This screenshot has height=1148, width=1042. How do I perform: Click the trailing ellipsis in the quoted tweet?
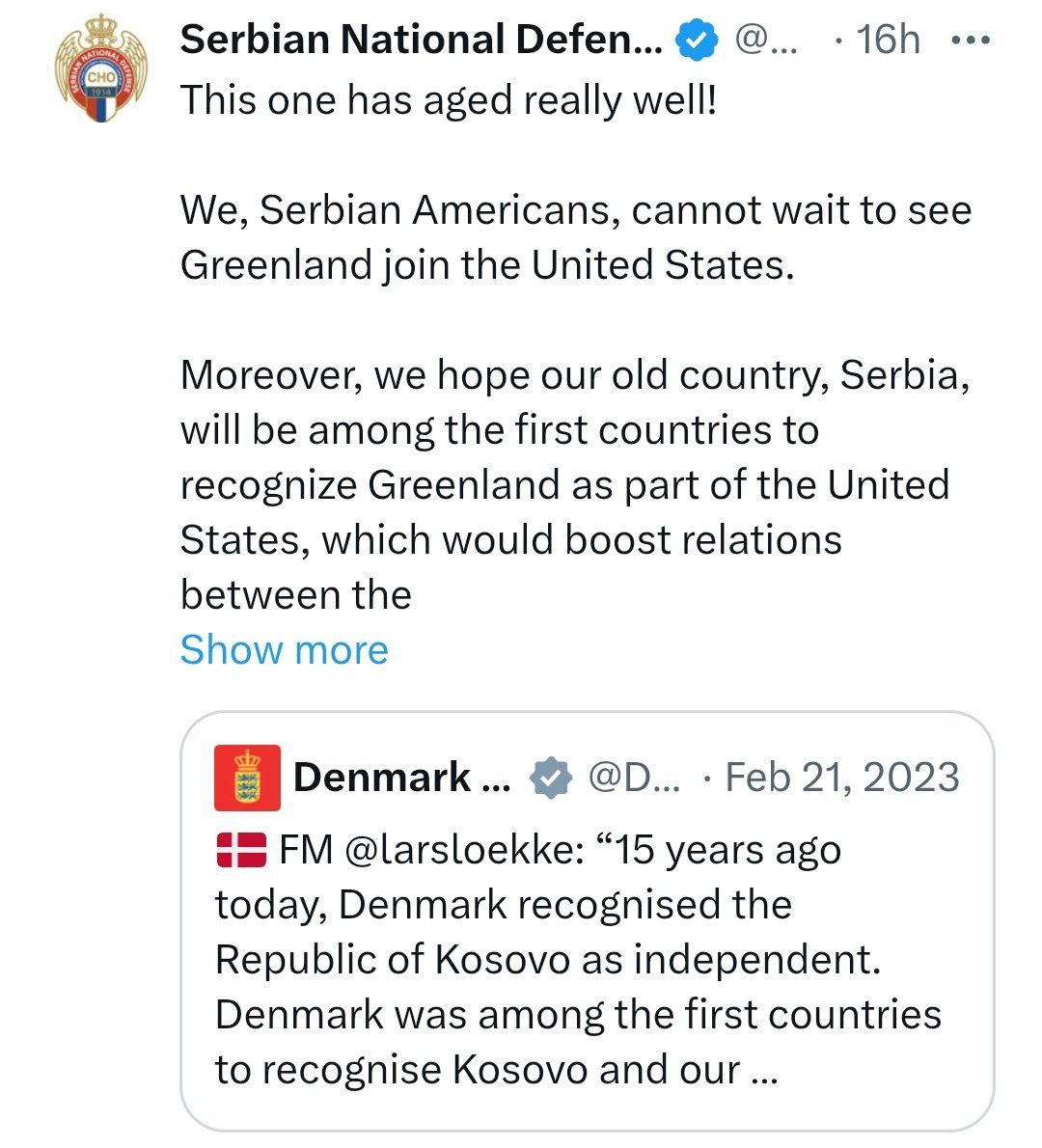(x=763, y=1071)
